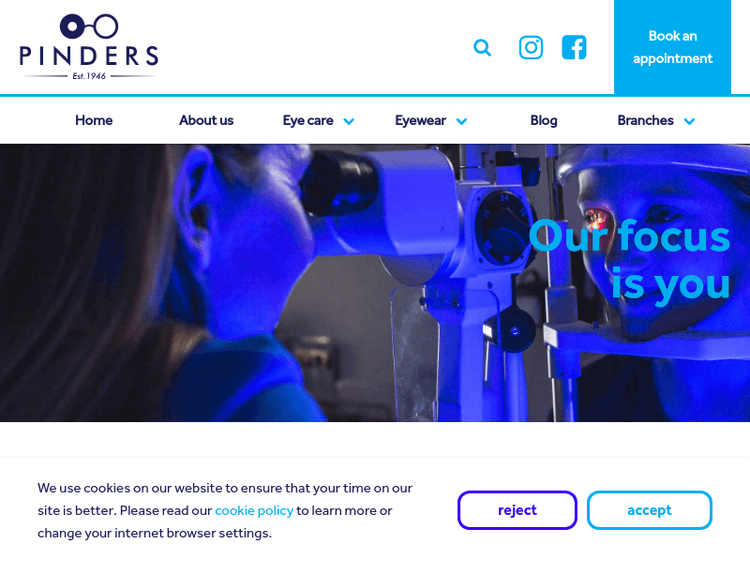
Task: Accept cookies with the accept button
Action: 649,510
